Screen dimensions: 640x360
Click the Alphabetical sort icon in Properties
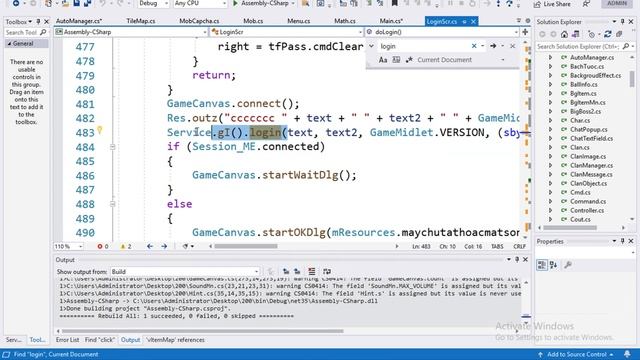click(x=553, y=265)
